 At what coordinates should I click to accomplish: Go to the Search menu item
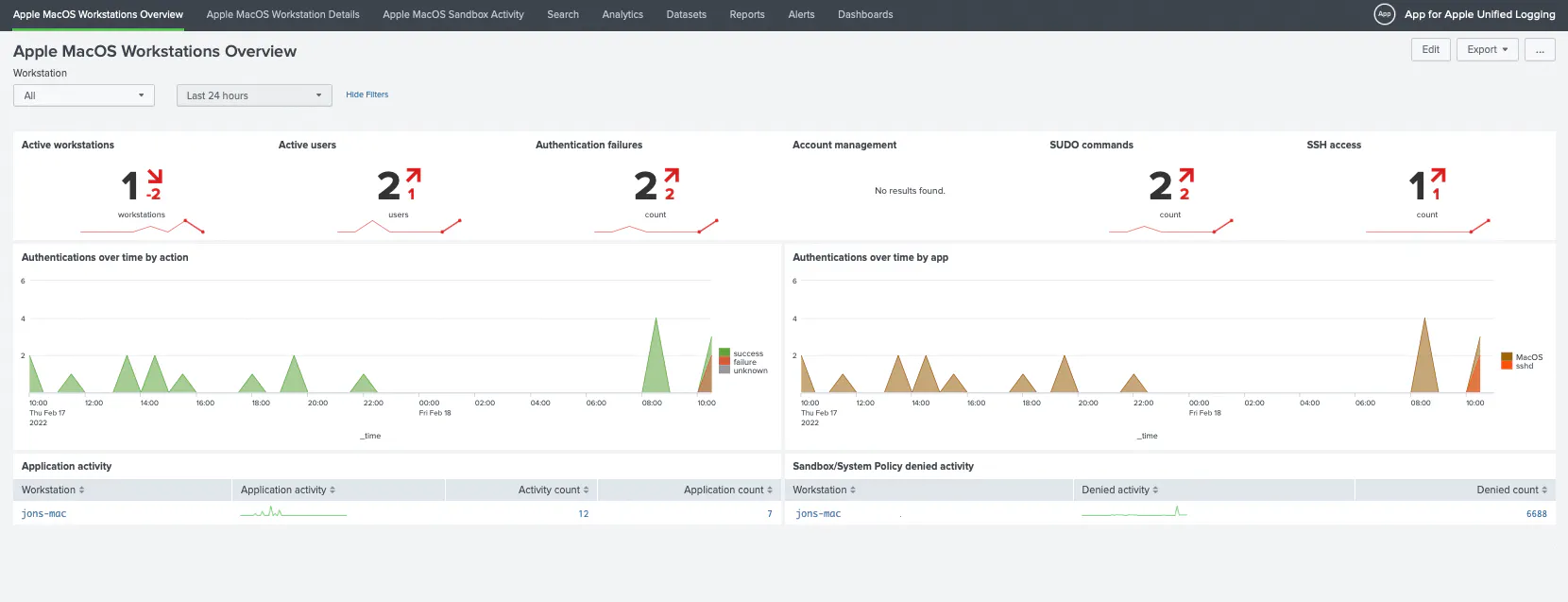click(563, 14)
